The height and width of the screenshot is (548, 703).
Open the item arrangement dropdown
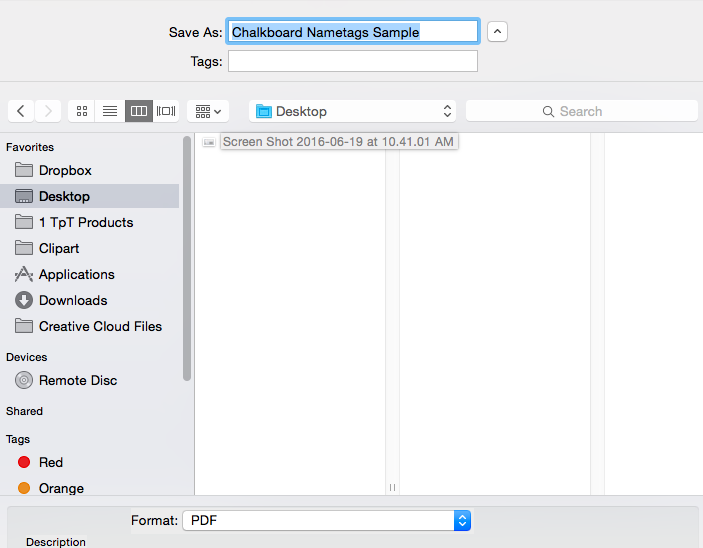[208, 111]
